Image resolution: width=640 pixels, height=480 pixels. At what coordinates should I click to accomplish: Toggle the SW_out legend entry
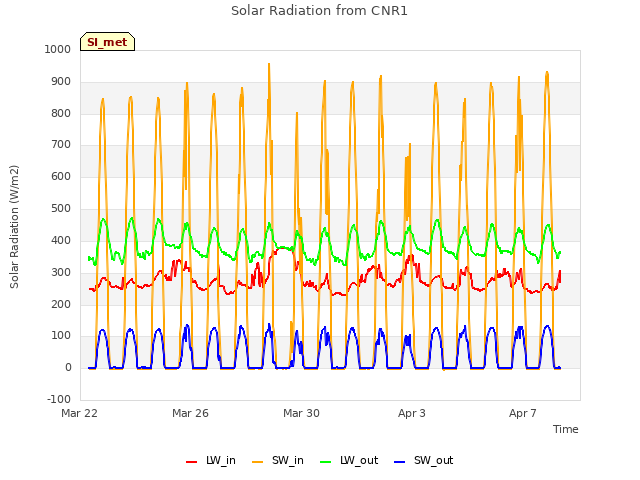tap(424, 460)
